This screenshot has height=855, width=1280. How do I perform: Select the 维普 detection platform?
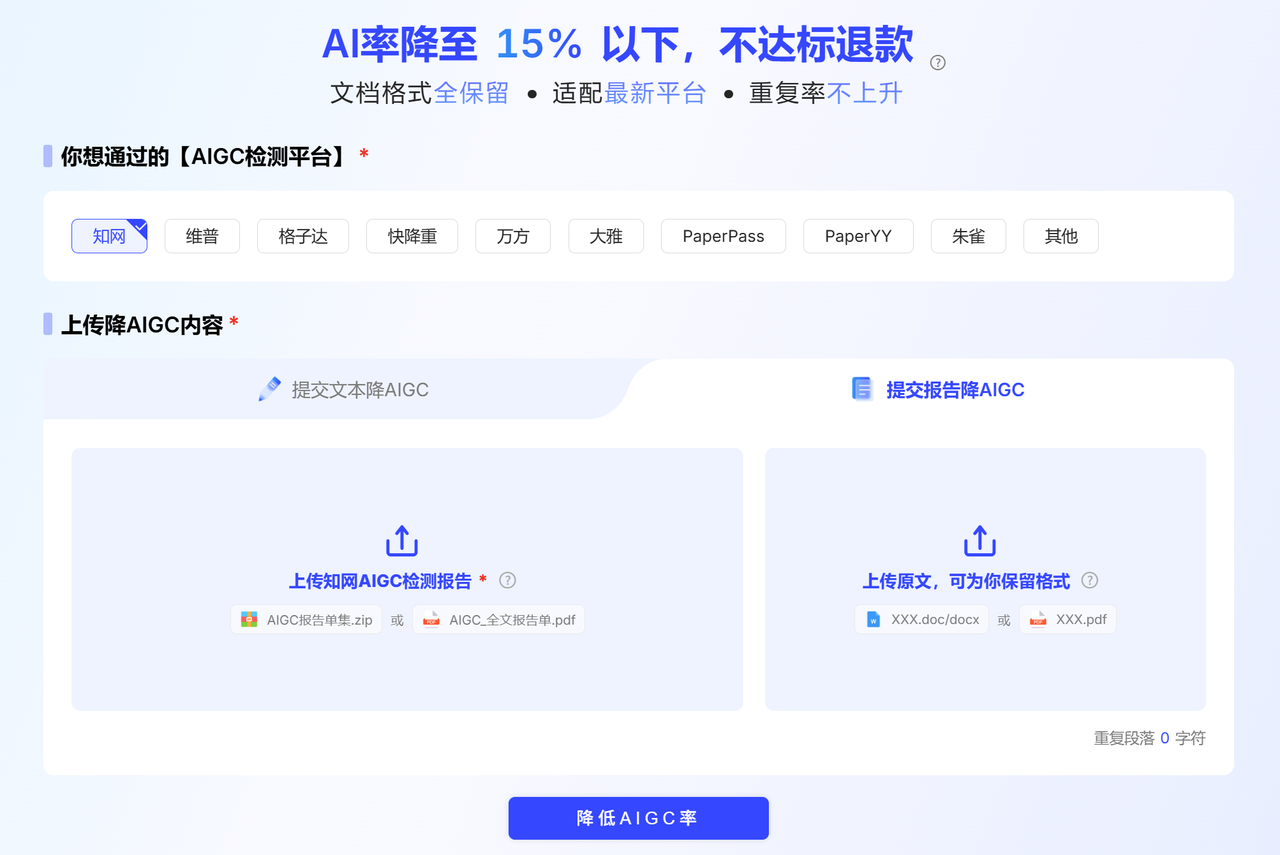click(202, 236)
